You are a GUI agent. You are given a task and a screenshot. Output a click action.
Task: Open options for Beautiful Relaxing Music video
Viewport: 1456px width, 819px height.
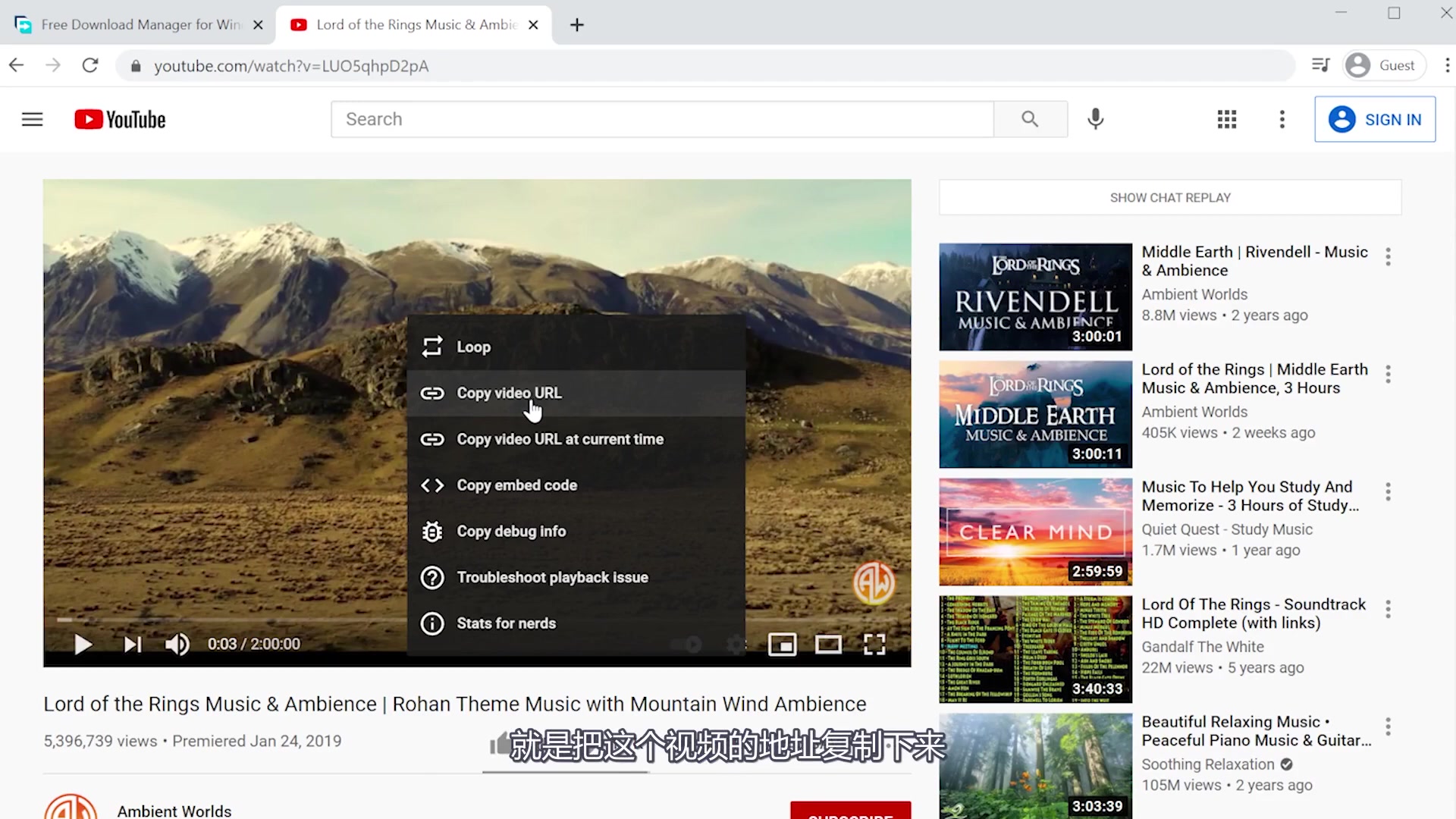pos(1388,726)
